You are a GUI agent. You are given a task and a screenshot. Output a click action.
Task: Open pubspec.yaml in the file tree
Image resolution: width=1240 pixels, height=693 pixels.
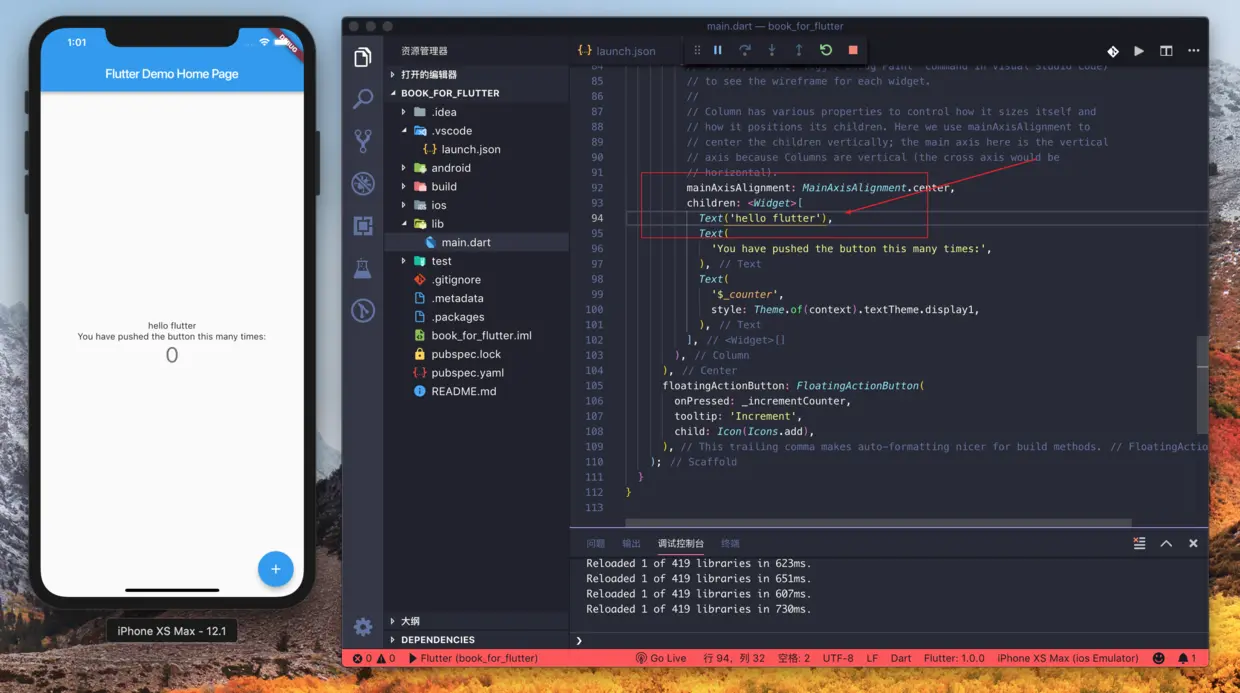coord(467,373)
